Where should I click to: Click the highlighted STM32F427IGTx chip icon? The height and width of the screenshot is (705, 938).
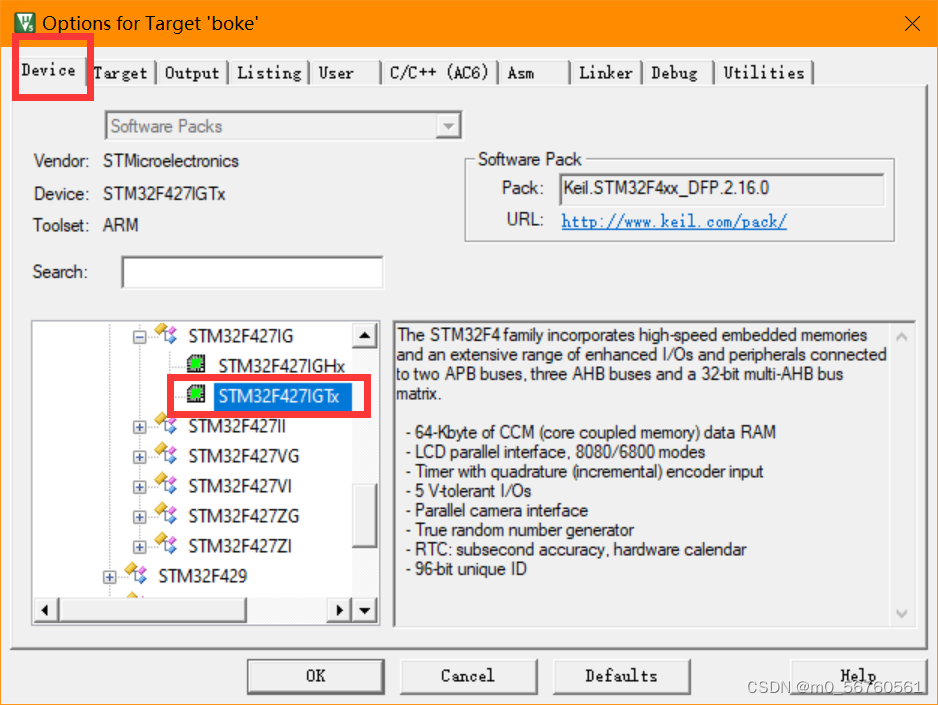pos(195,395)
